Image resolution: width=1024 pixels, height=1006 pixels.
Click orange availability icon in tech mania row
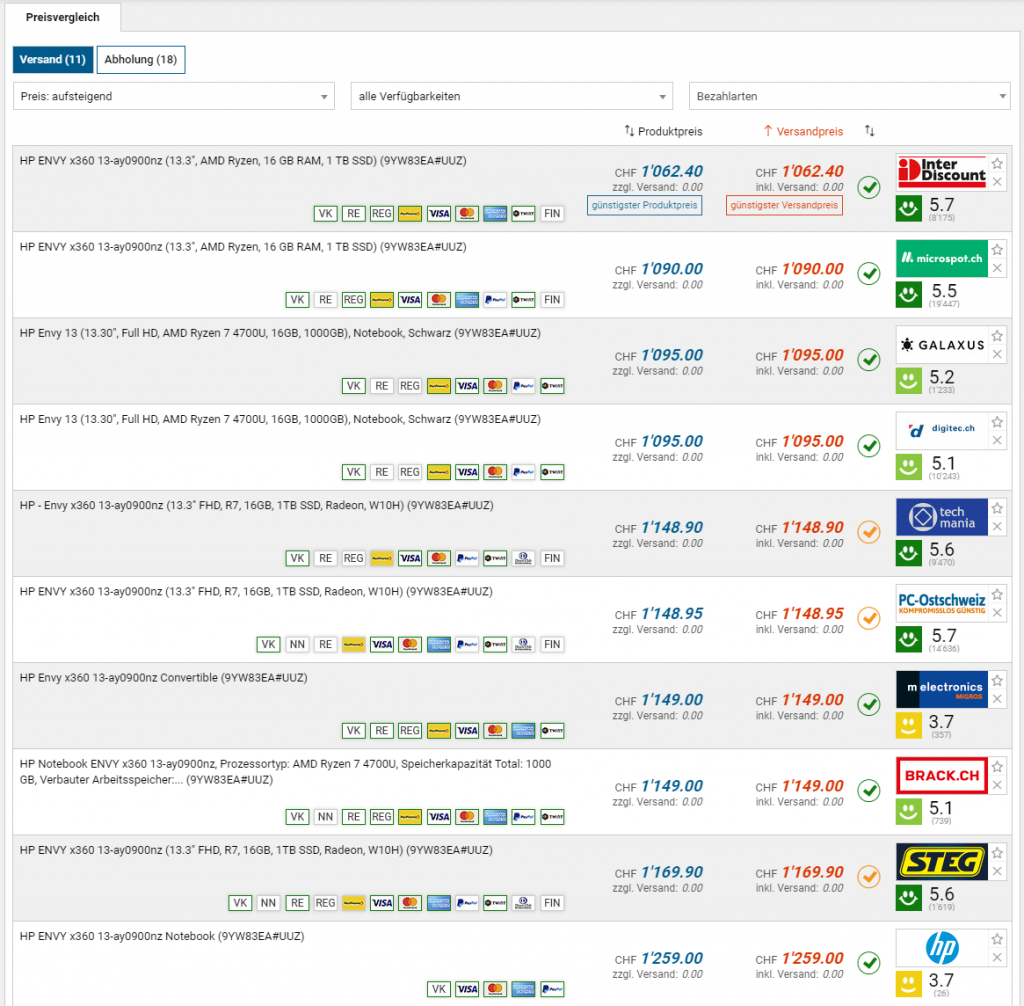pyautogui.click(x=869, y=532)
